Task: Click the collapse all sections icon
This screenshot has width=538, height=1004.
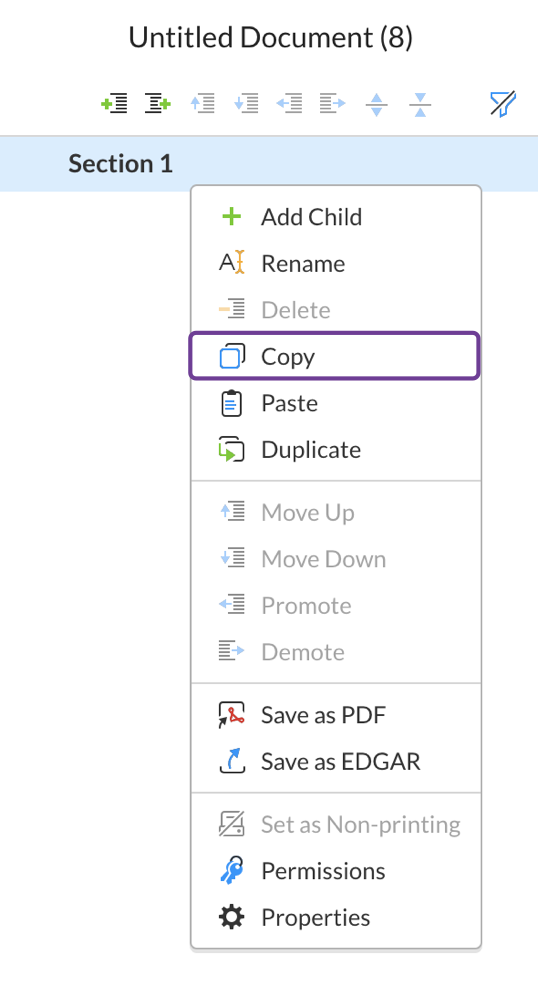Action: [420, 104]
